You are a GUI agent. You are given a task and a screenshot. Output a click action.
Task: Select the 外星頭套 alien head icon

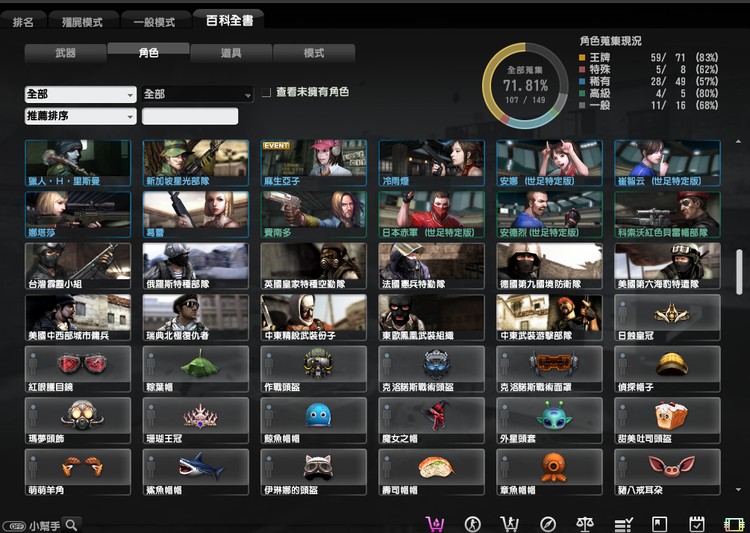click(x=553, y=415)
